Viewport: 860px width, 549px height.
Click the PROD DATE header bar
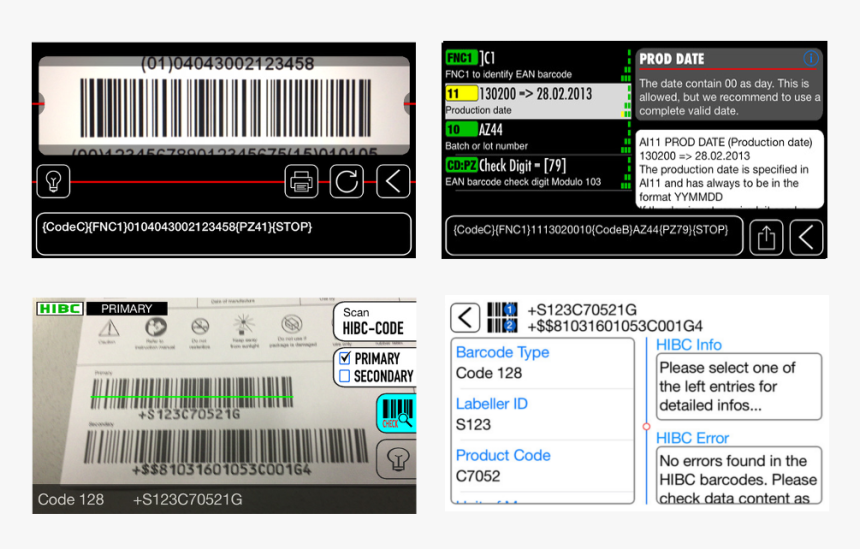(x=728, y=59)
